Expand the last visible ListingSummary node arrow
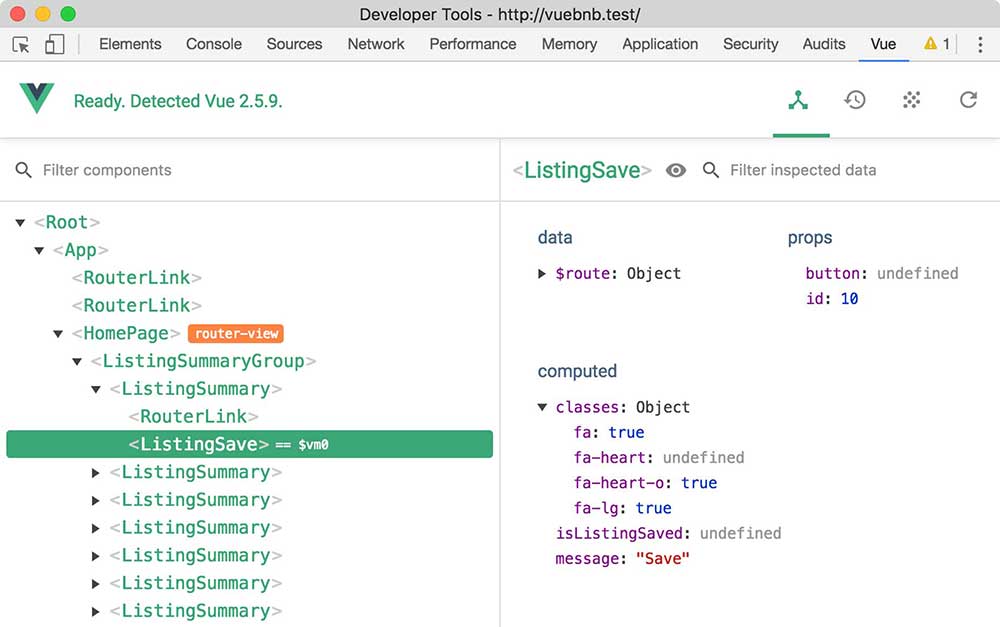 click(96, 612)
